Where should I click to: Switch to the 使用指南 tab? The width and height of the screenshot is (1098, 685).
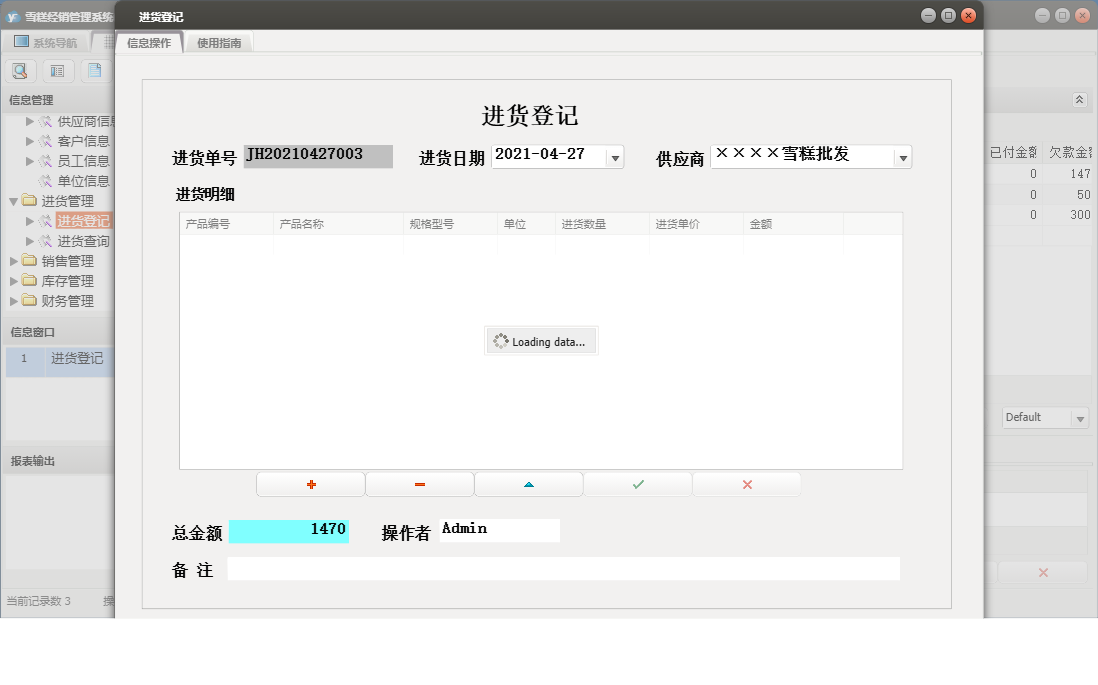218,43
